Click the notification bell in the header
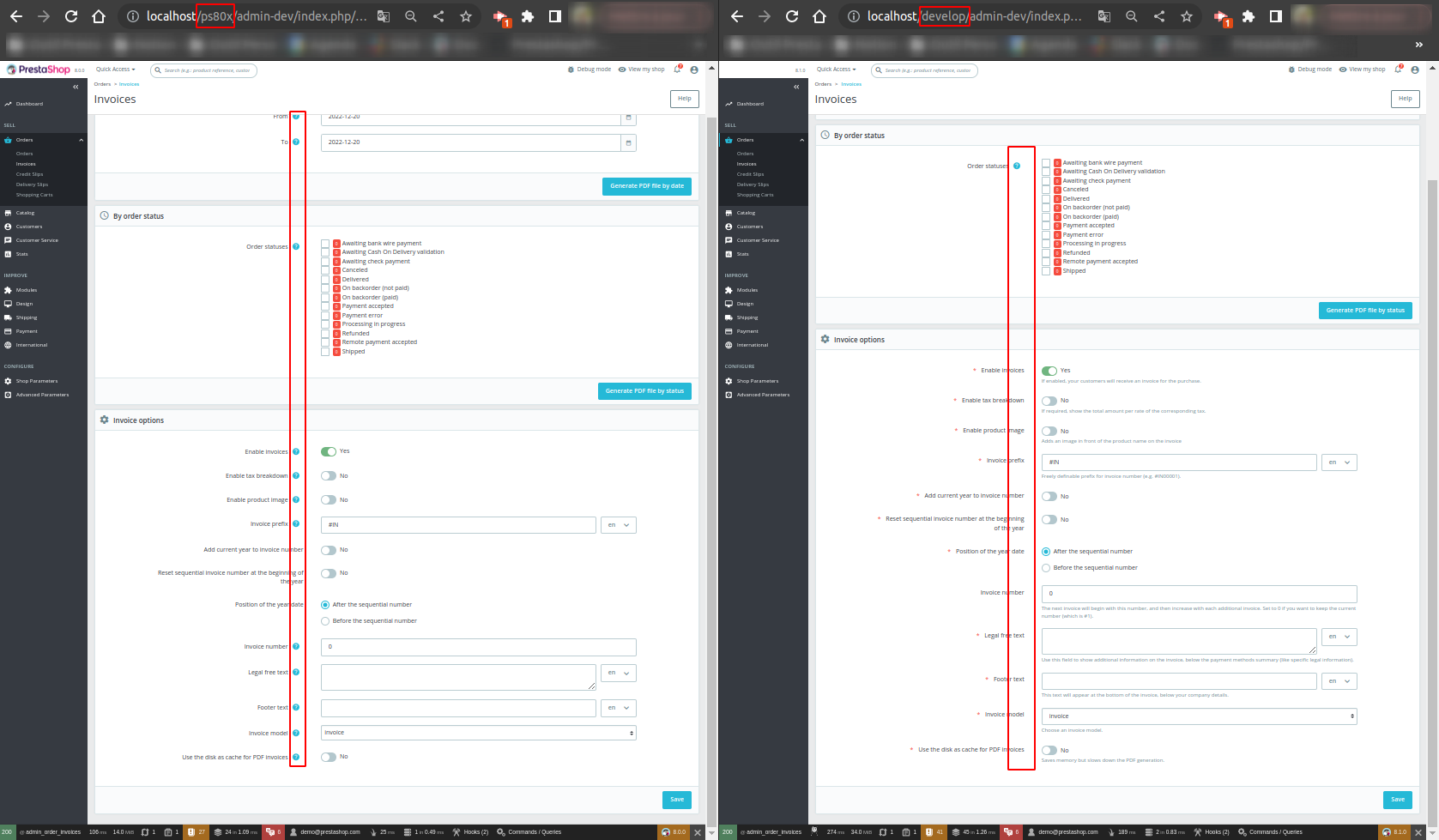The width and height of the screenshot is (1439, 840). click(x=675, y=69)
